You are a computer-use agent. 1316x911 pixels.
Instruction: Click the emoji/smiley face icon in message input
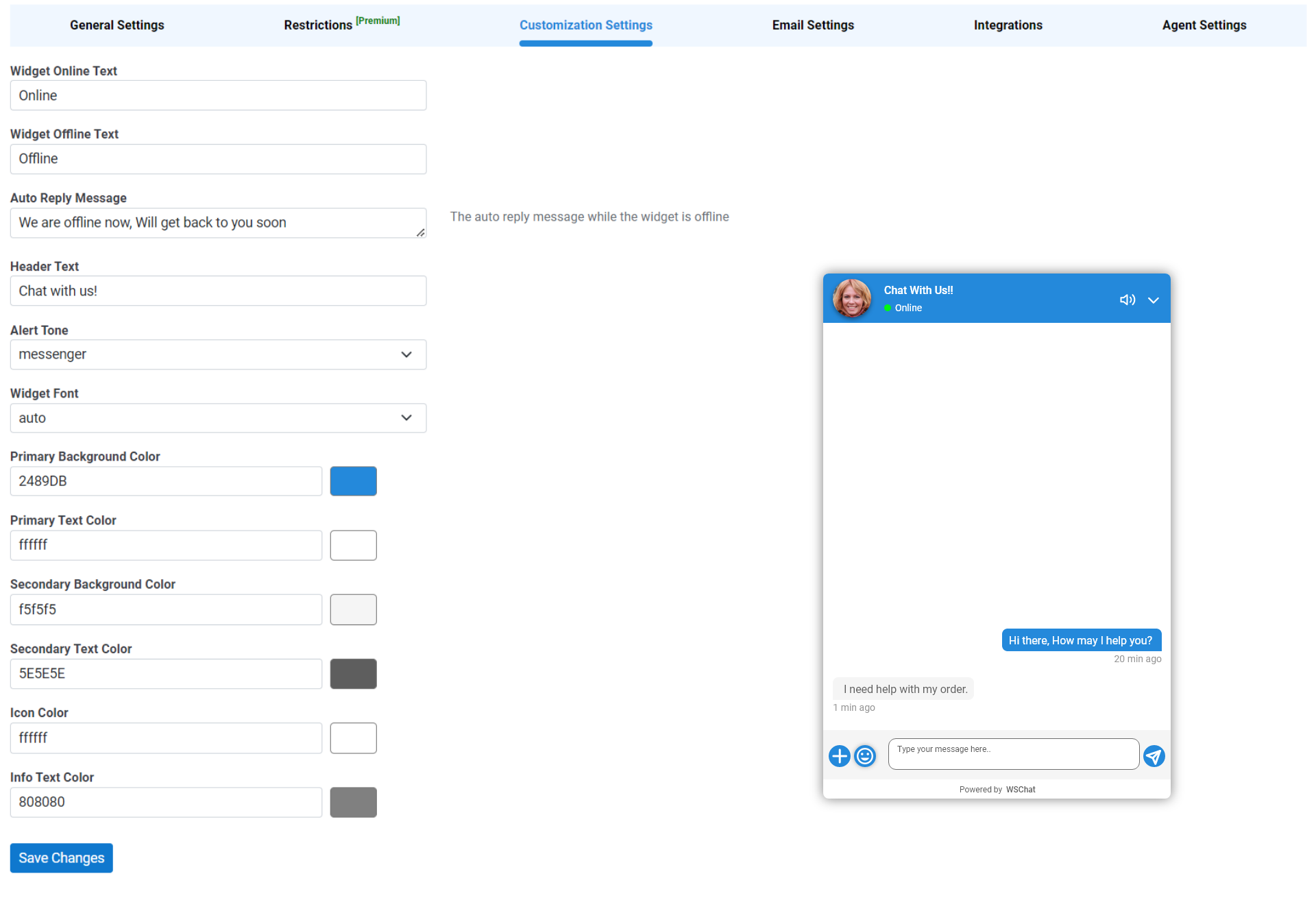point(866,756)
